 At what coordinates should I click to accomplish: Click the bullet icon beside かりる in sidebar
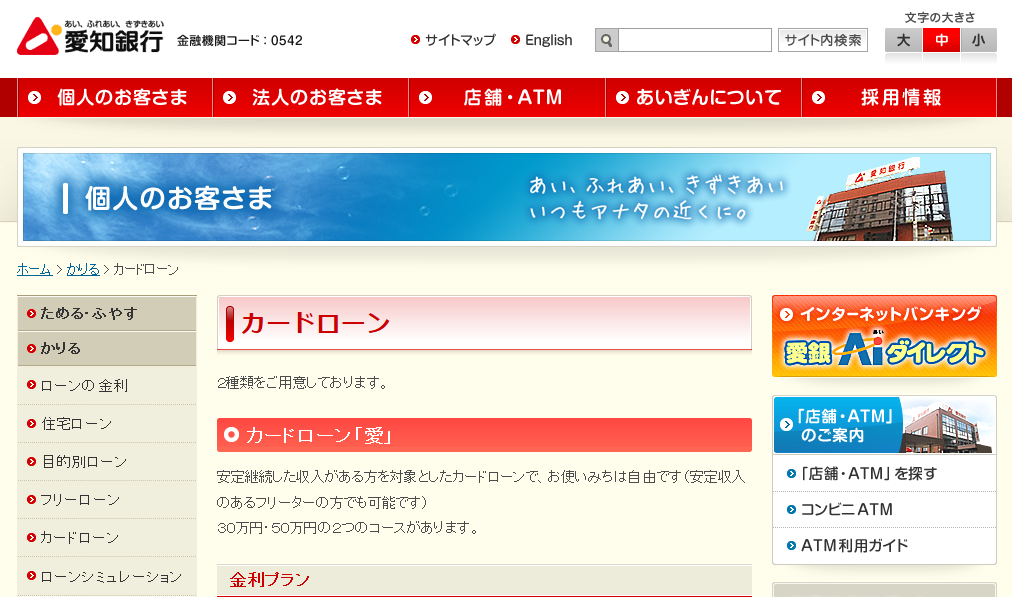pyautogui.click(x=31, y=349)
